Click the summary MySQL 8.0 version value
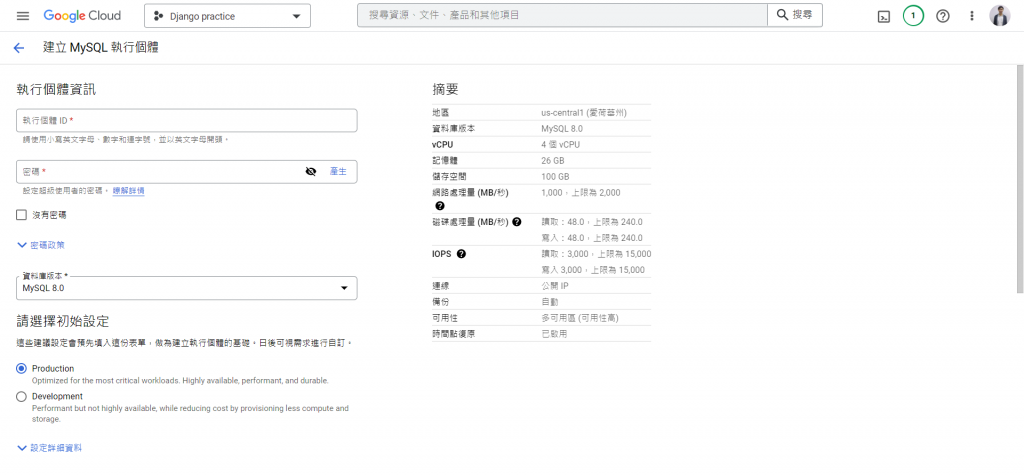The height and width of the screenshot is (475, 1024). coord(562,129)
